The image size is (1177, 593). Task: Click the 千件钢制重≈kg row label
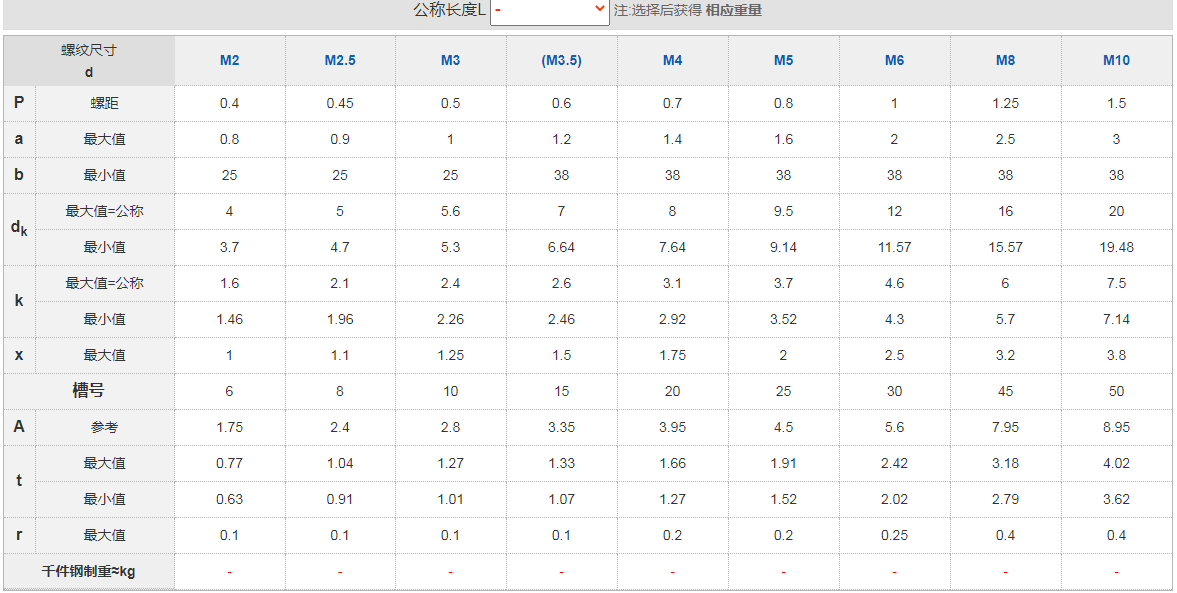pos(88,571)
